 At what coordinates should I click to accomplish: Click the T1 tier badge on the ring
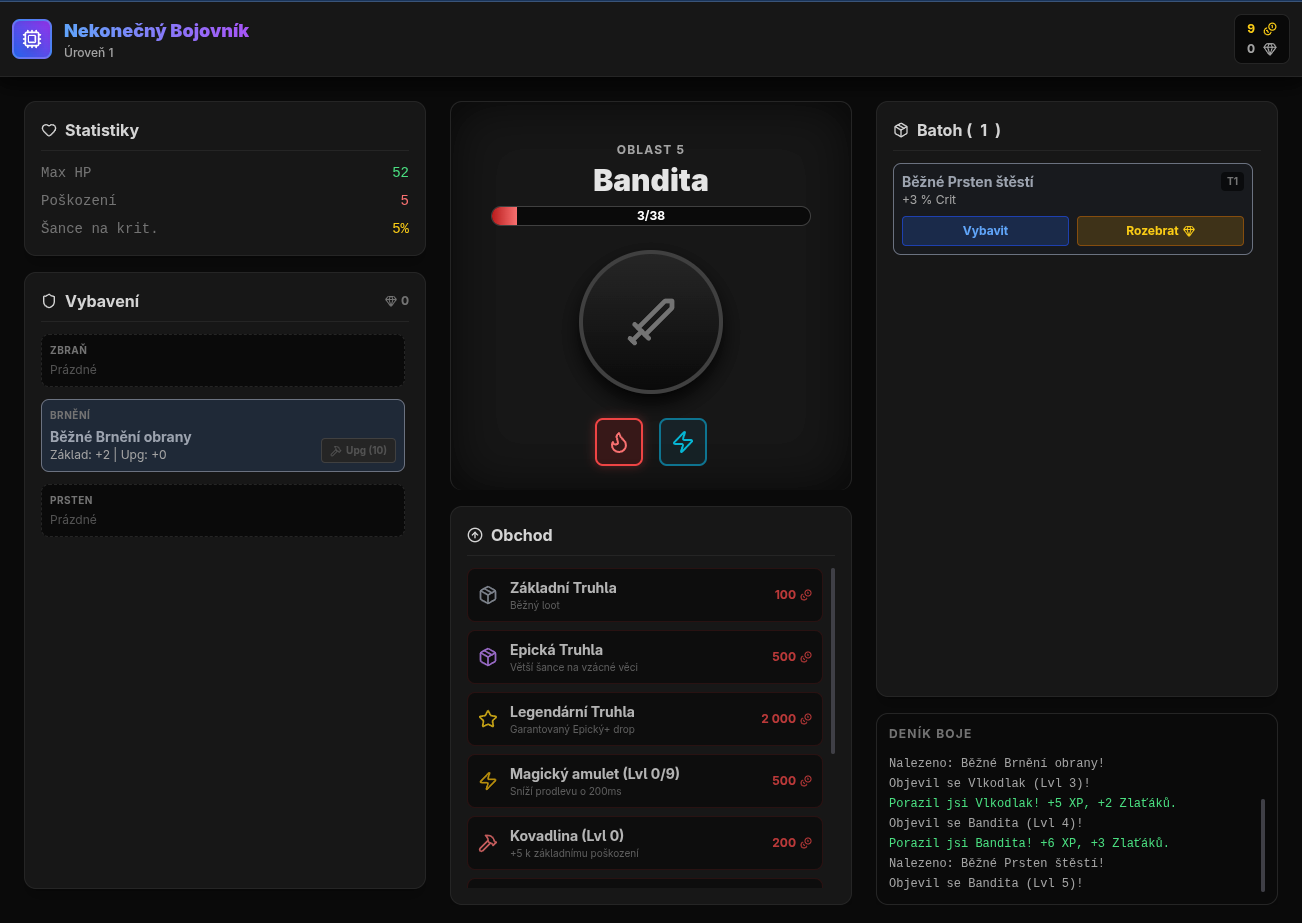(1232, 182)
